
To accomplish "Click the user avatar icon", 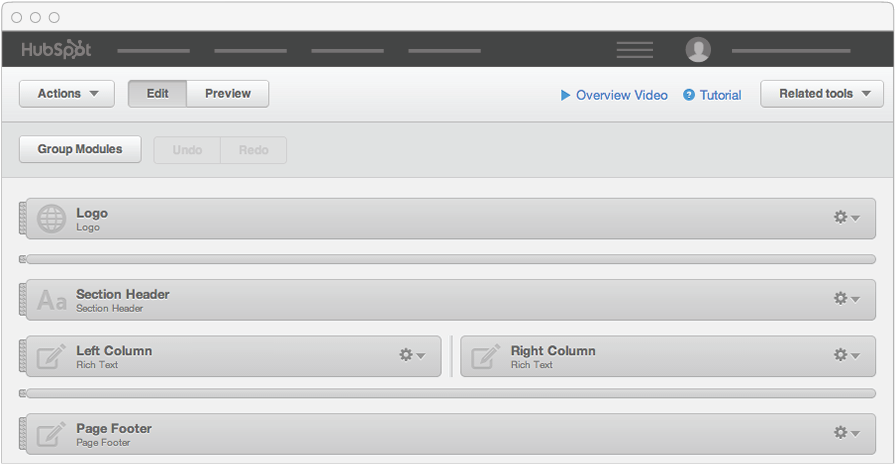I will pyautogui.click(x=698, y=50).
